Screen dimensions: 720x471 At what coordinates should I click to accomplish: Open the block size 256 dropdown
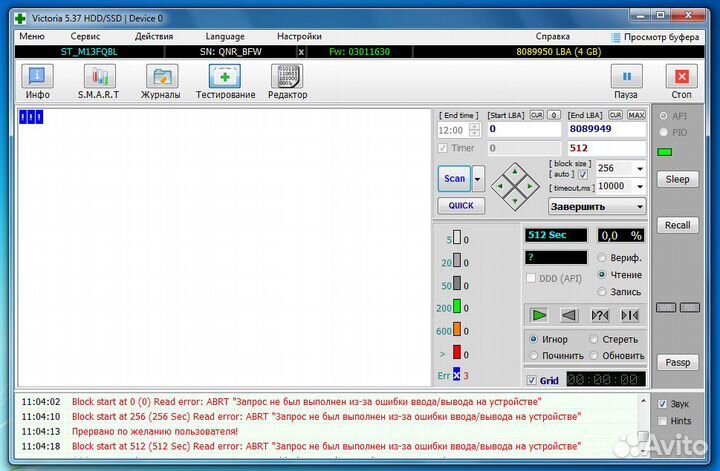click(640, 168)
